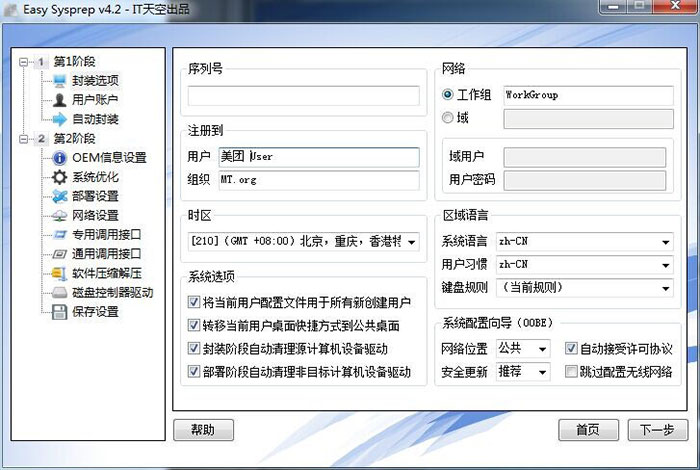Click the stage 1 number icon

point(41,62)
